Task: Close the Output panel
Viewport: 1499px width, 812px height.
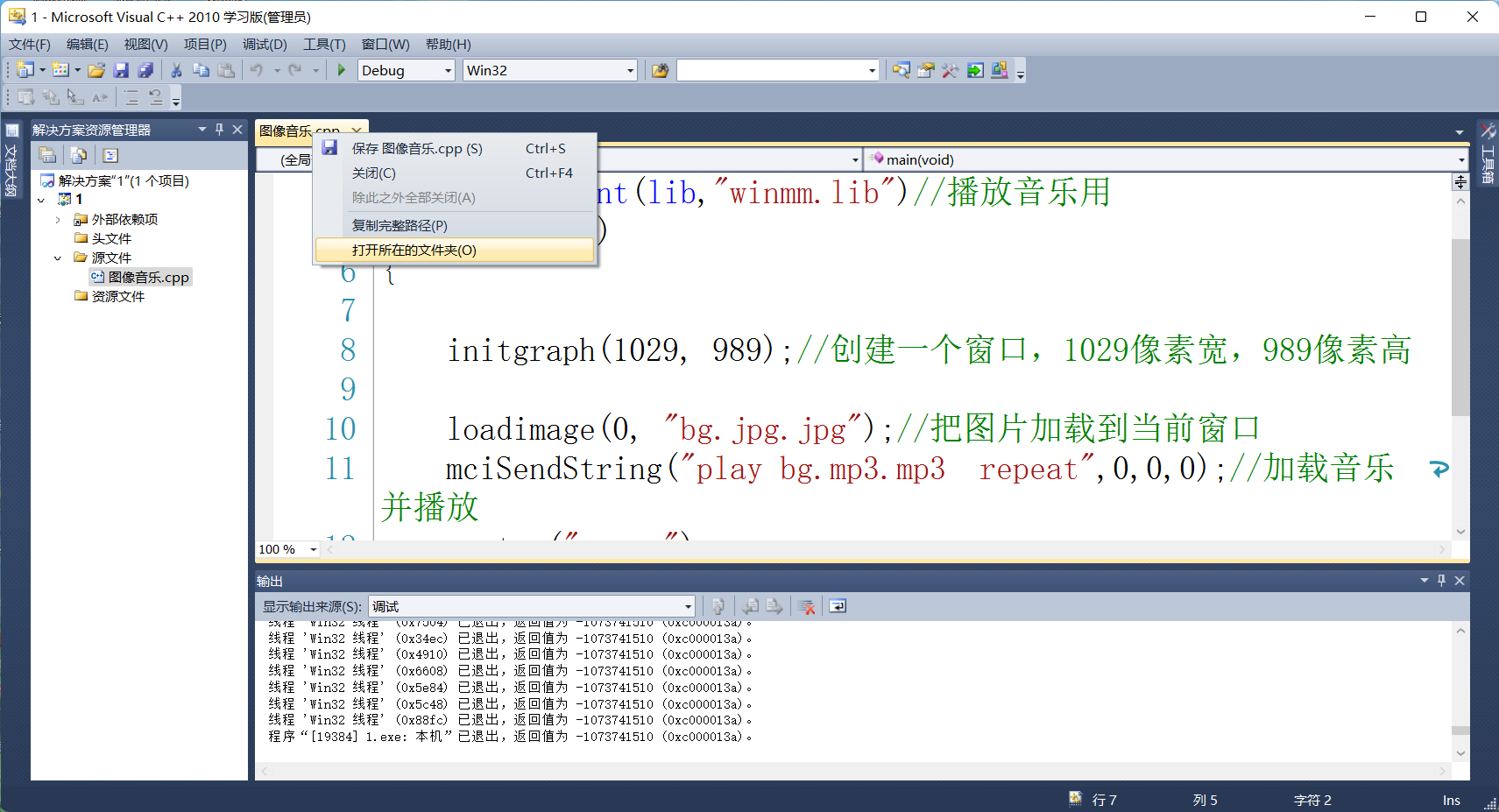Action: click(1460, 581)
